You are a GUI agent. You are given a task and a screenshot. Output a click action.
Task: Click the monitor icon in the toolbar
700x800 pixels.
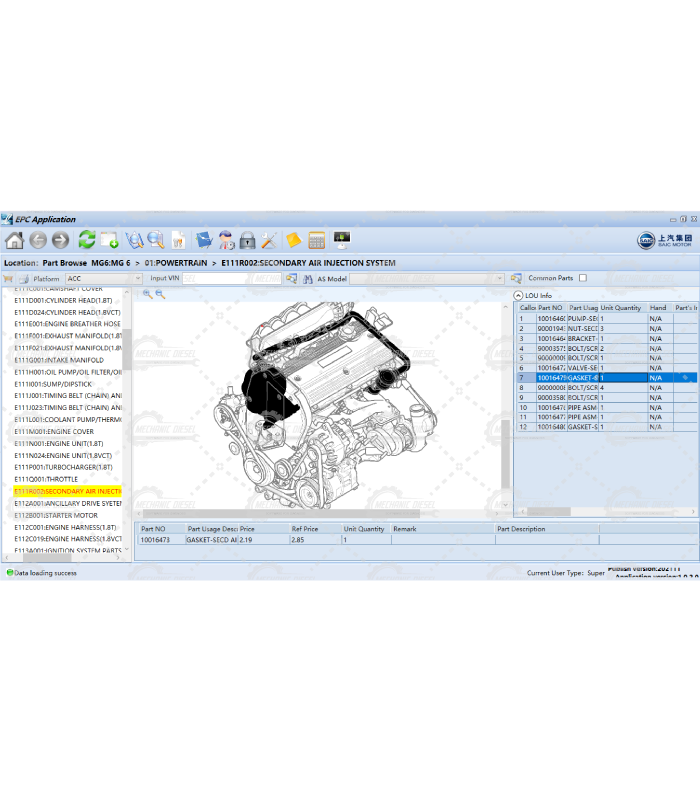342,240
